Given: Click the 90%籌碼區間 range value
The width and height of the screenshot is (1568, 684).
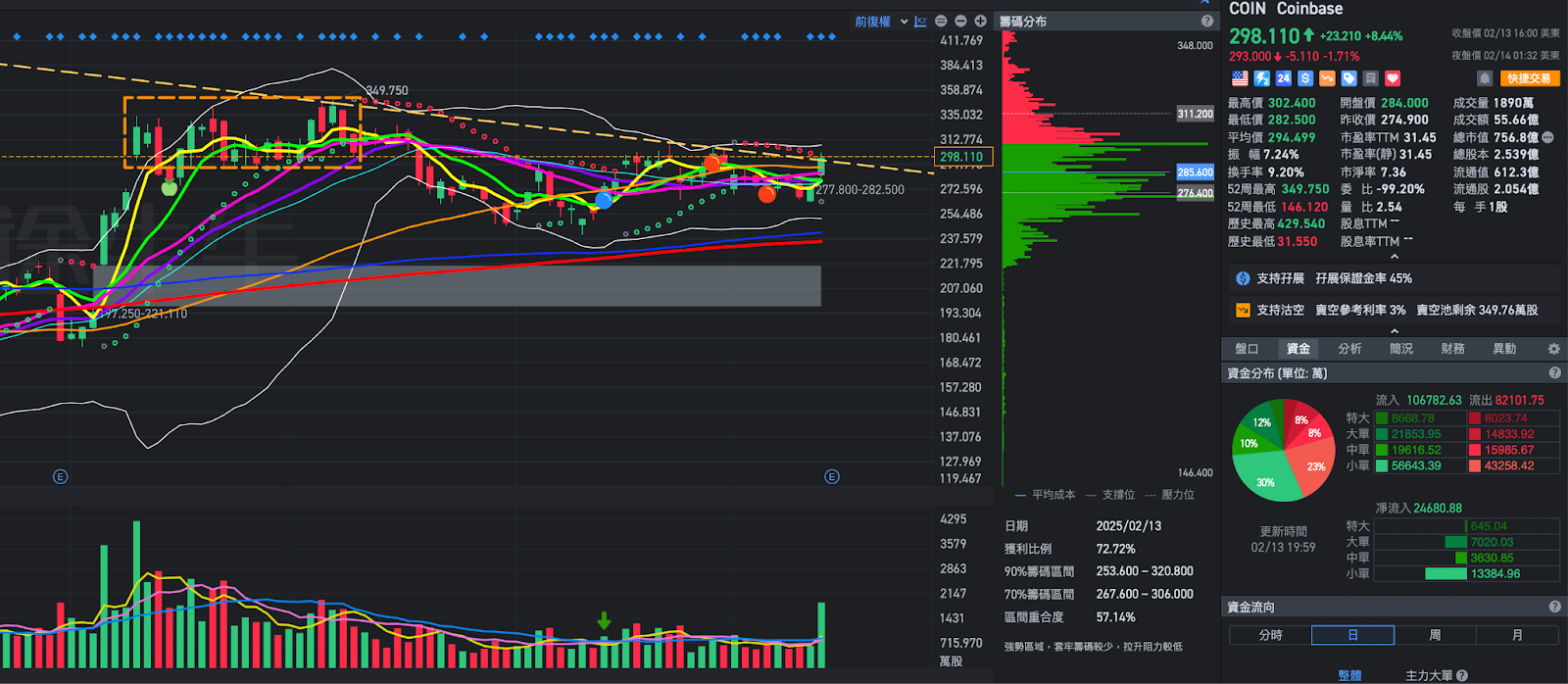Looking at the screenshot, I should (x=1145, y=571).
